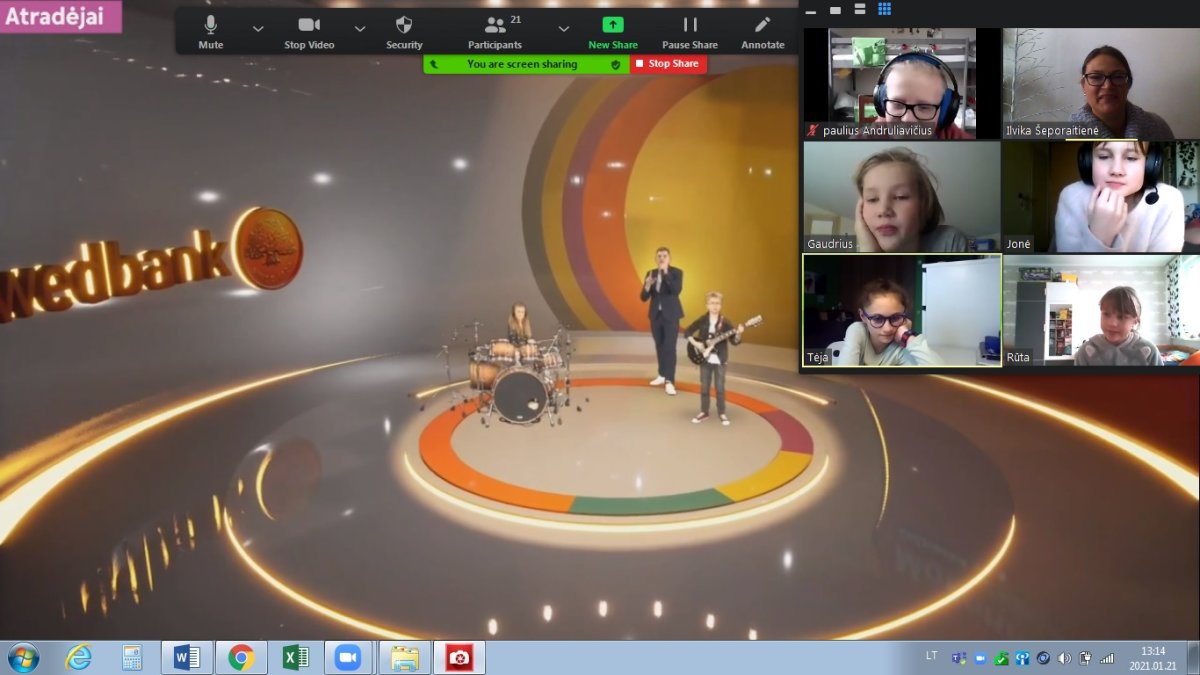Open the Security shield menu
The height and width of the screenshot is (675, 1200).
tap(404, 31)
